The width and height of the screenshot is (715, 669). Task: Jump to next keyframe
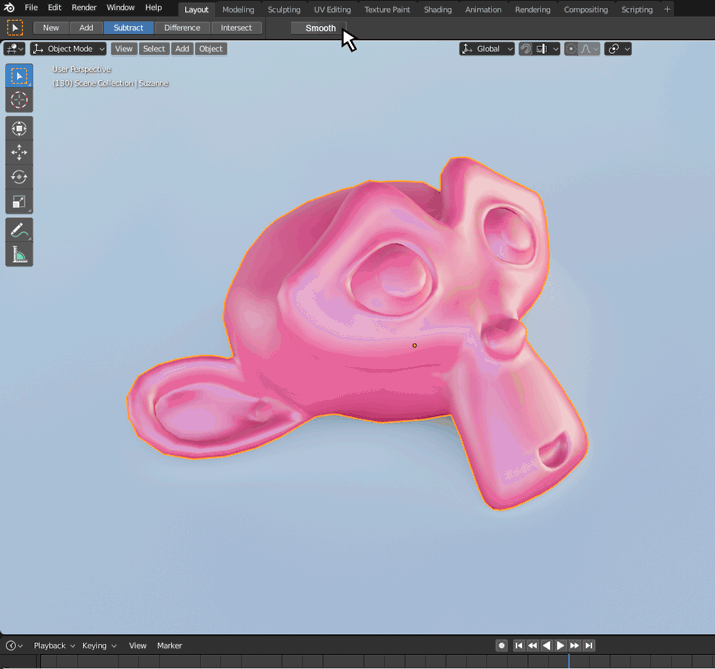[x=575, y=645]
